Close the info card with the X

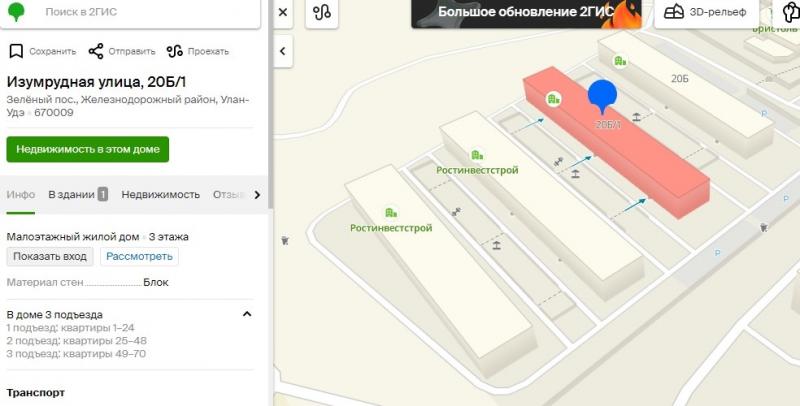point(283,12)
